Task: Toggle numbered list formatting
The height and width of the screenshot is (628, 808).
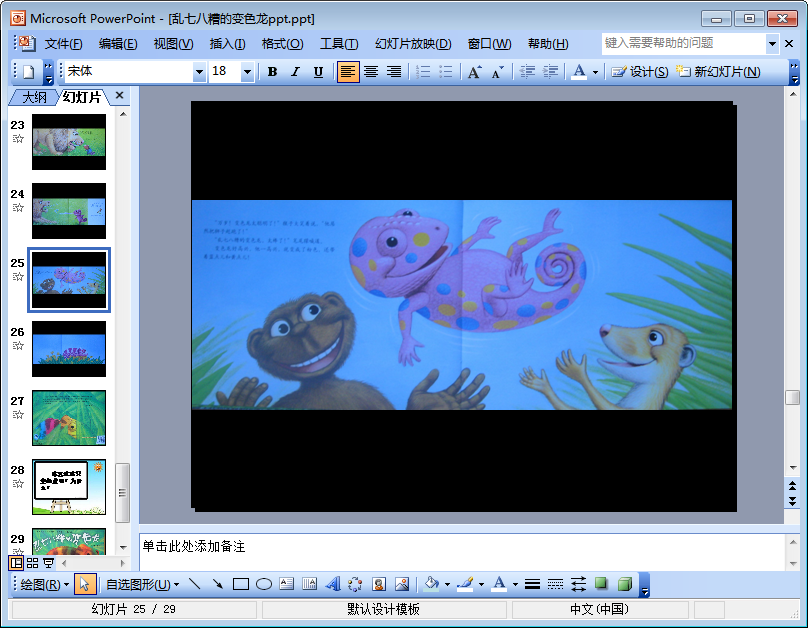Action: click(x=423, y=72)
